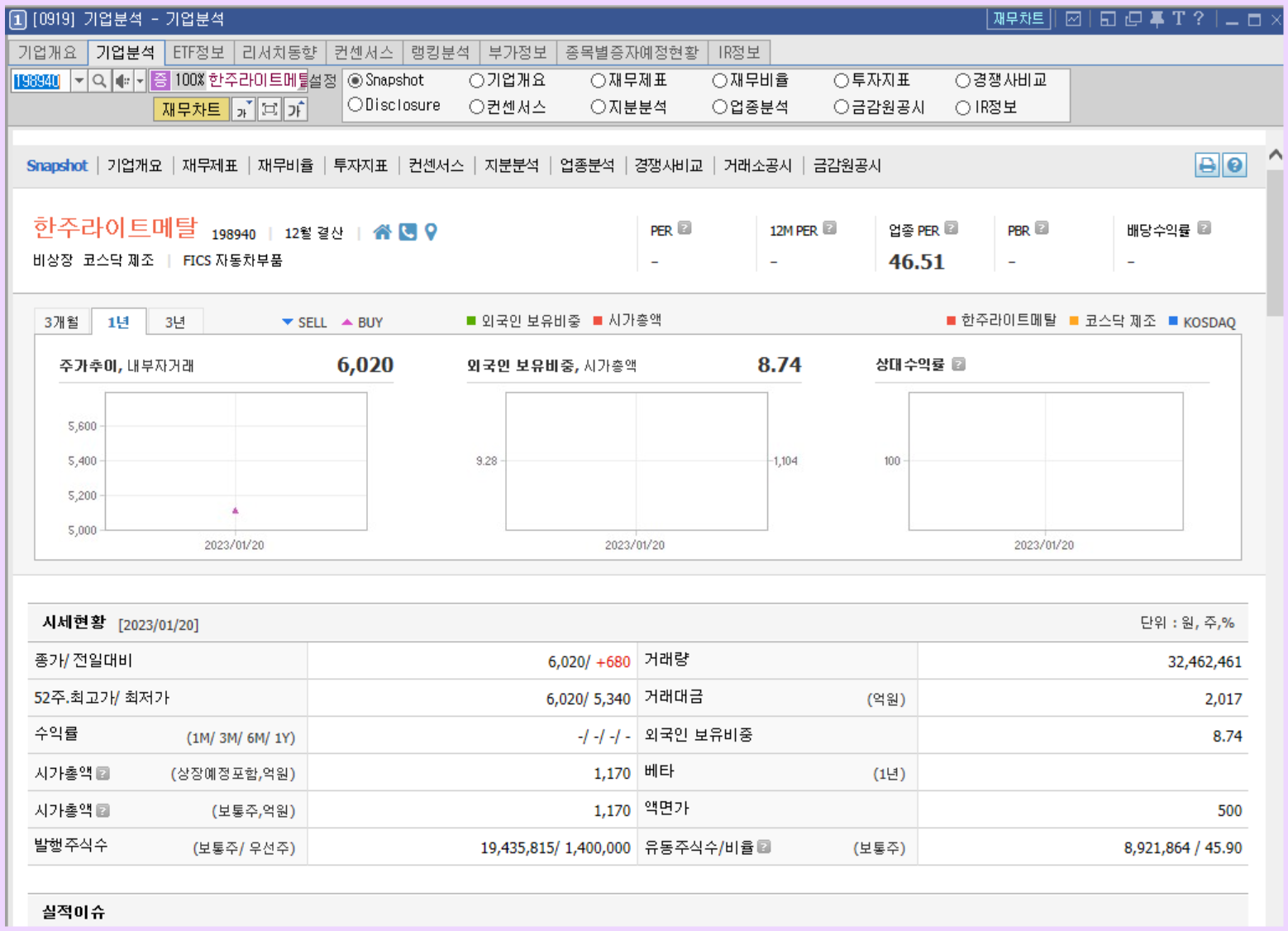The width and height of the screenshot is (1288, 931).
Task: Click the help icon next to 업종 PER
Action: point(952,228)
